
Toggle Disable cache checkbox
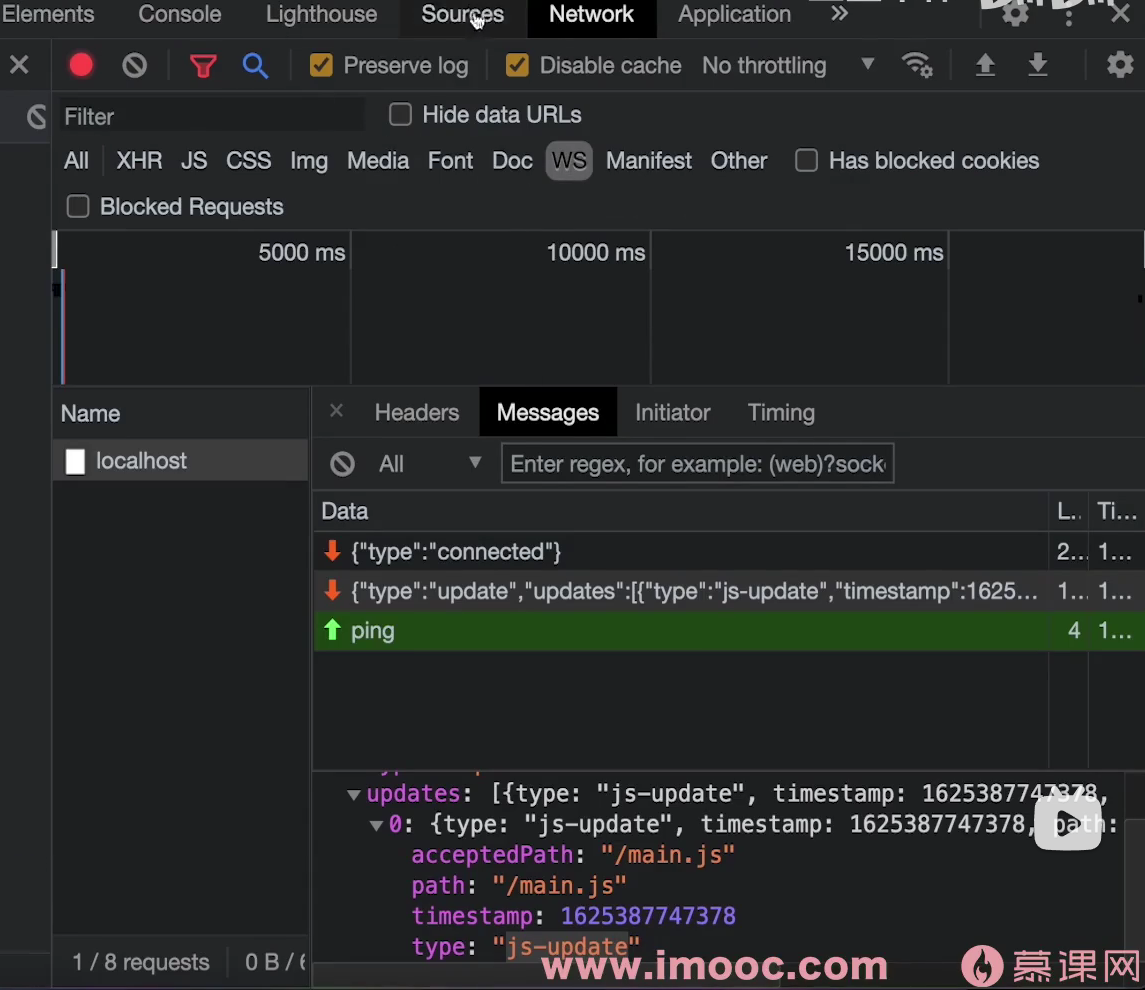pos(517,65)
